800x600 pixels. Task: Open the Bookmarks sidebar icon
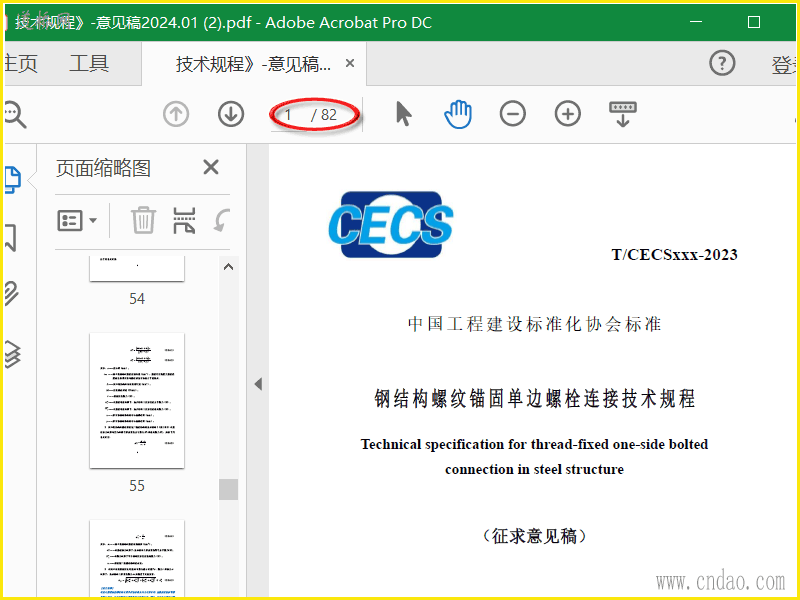pos(11,238)
